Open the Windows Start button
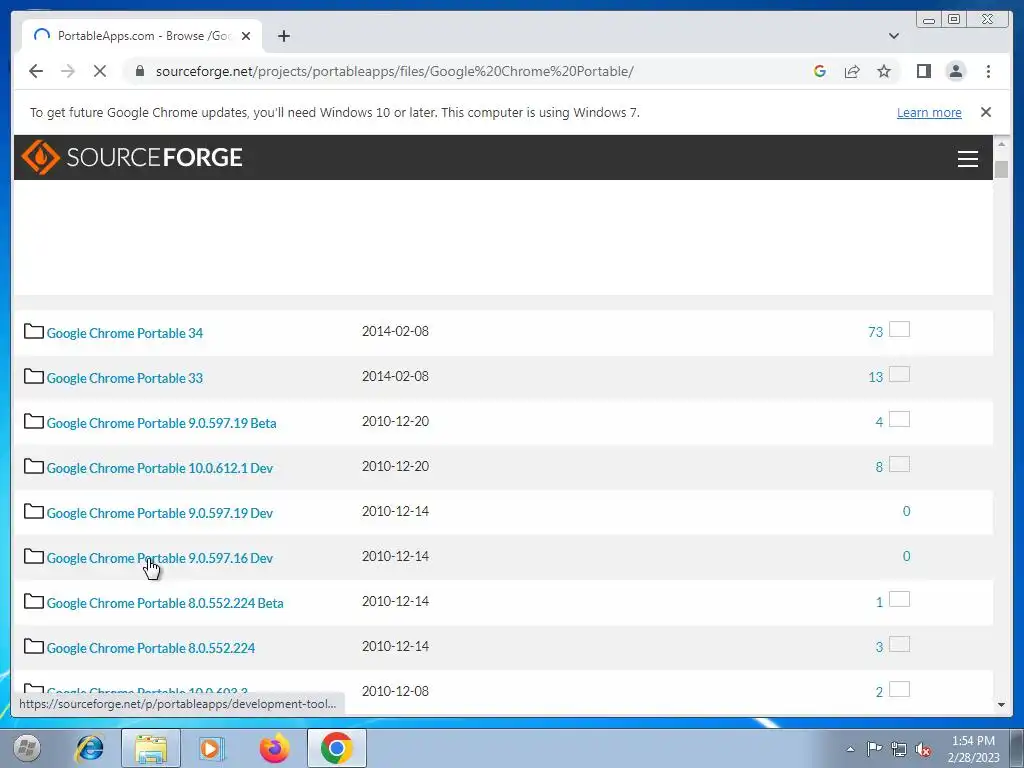 coord(27,748)
